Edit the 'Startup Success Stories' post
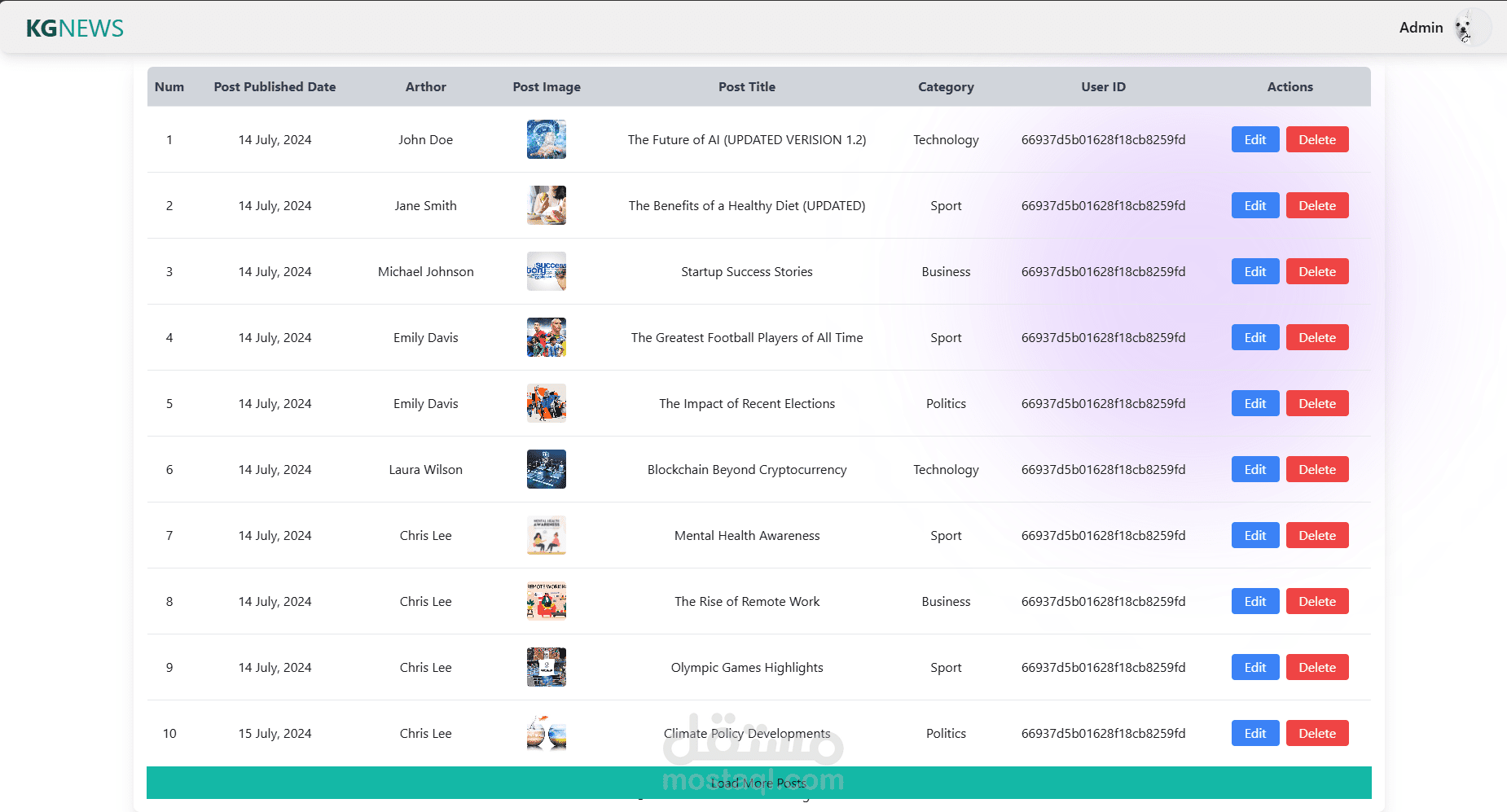 1255,271
